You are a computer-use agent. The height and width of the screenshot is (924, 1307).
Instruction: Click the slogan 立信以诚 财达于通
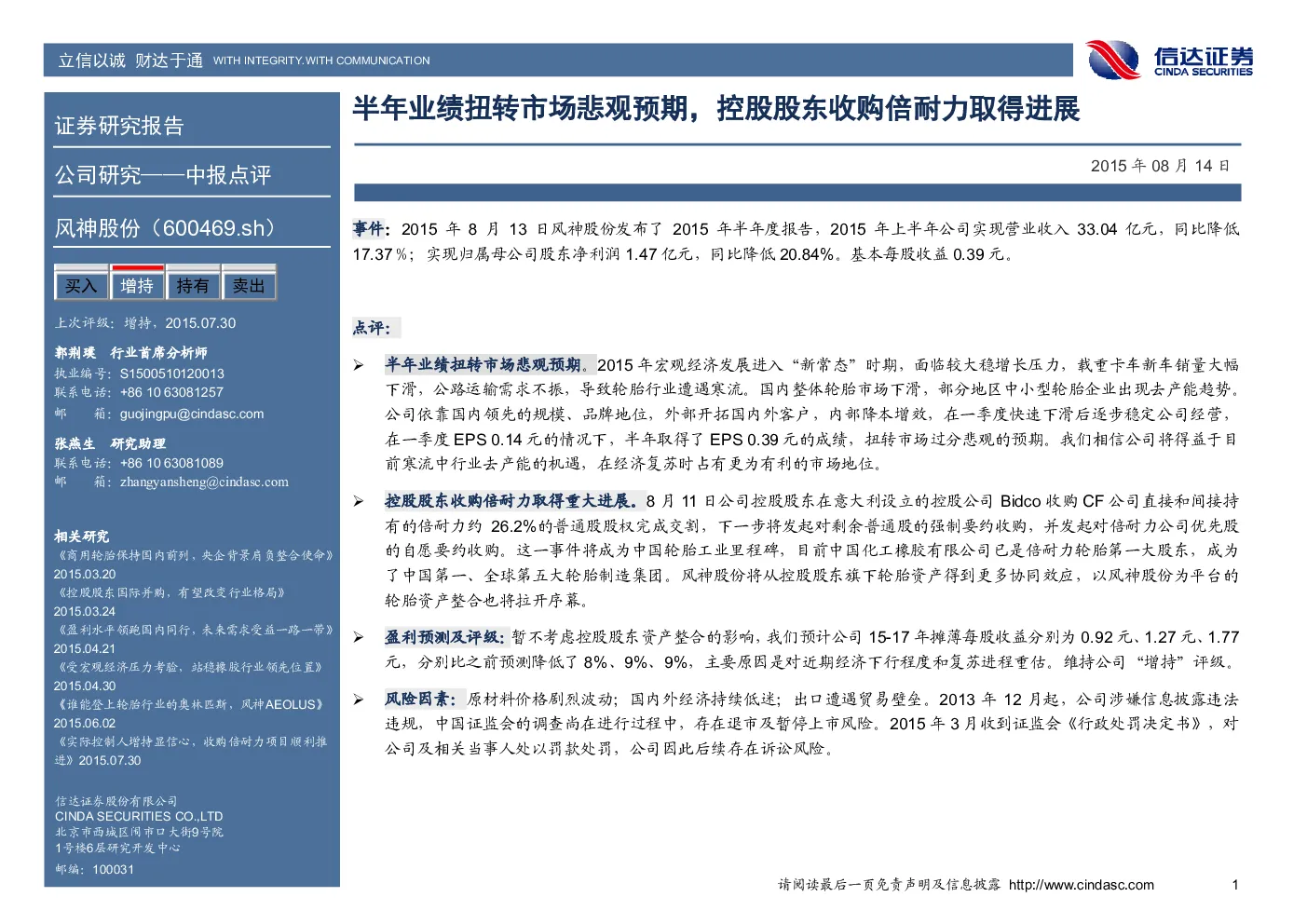click(x=130, y=61)
